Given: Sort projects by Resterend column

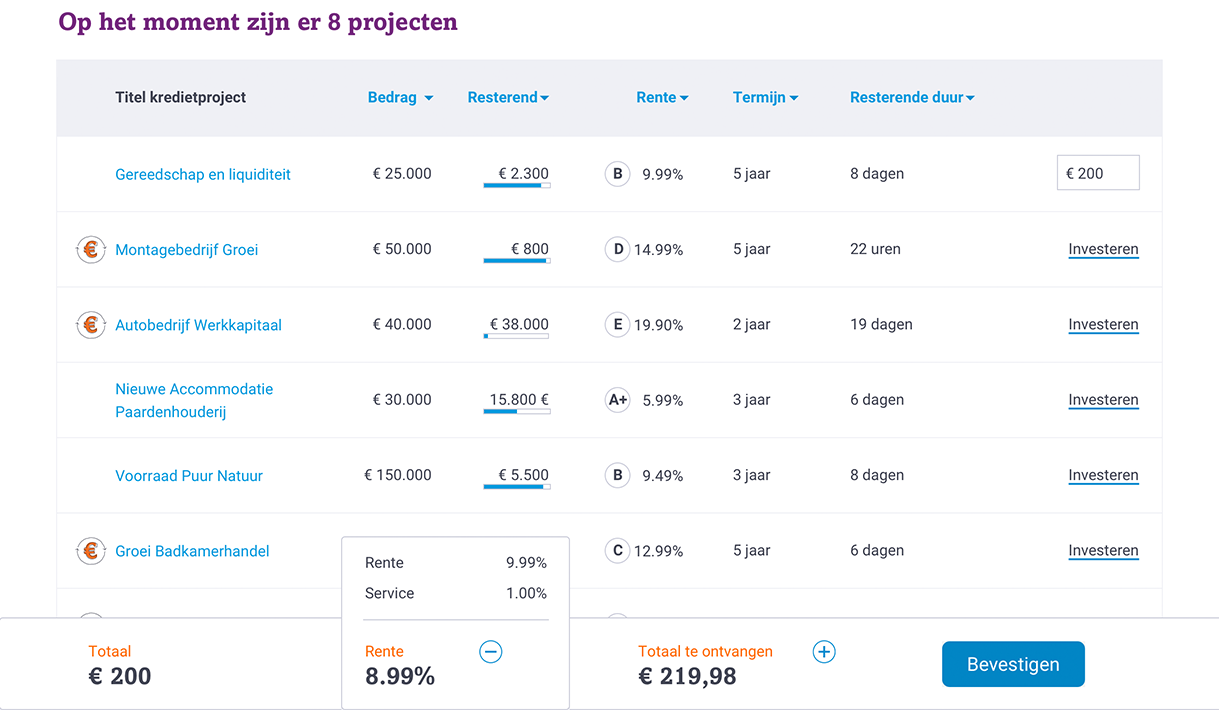Looking at the screenshot, I should click(x=508, y=98).
